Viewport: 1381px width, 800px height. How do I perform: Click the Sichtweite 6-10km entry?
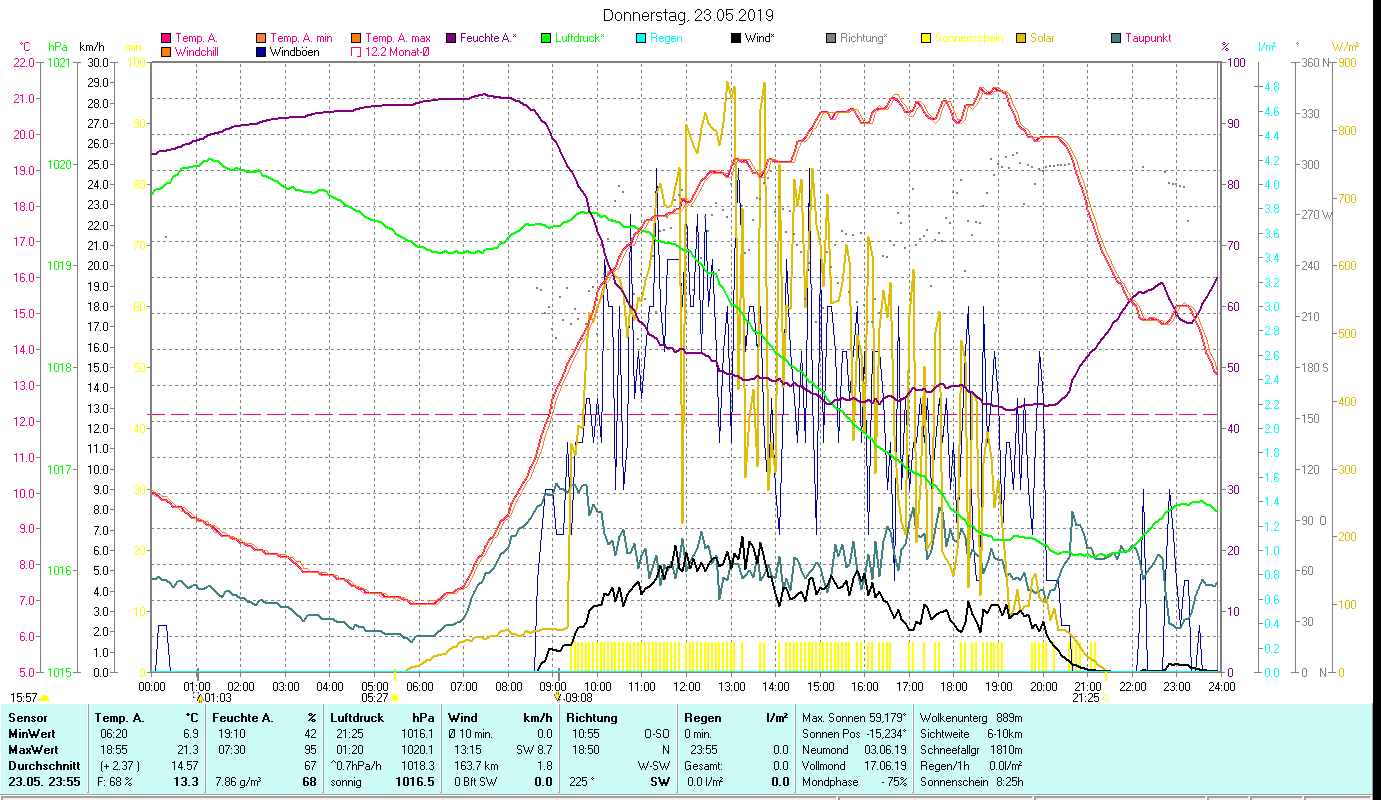tap(972, 733)
